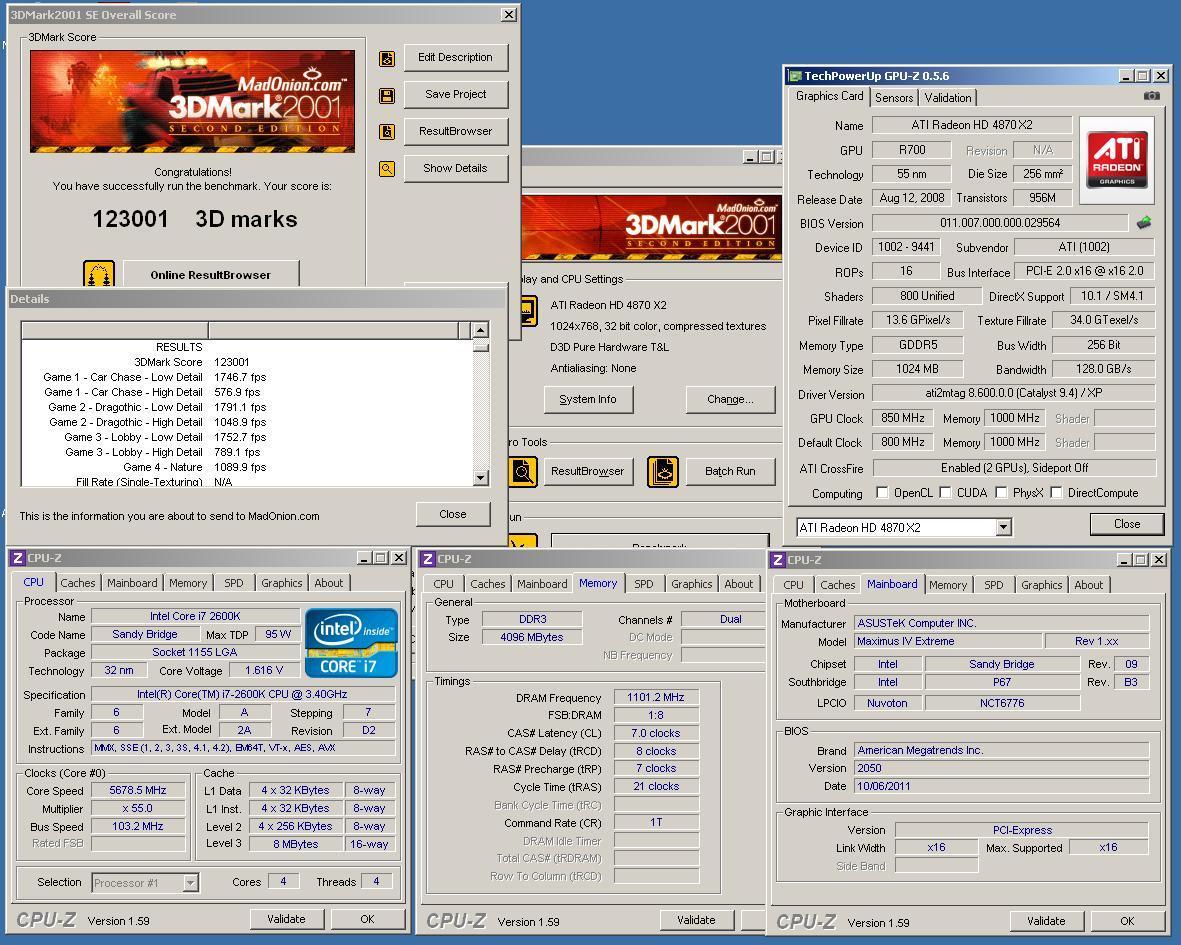The image size is (1181, 945).
Task: Click the Details list scroll-up arrow
Action: pos(481,330)
